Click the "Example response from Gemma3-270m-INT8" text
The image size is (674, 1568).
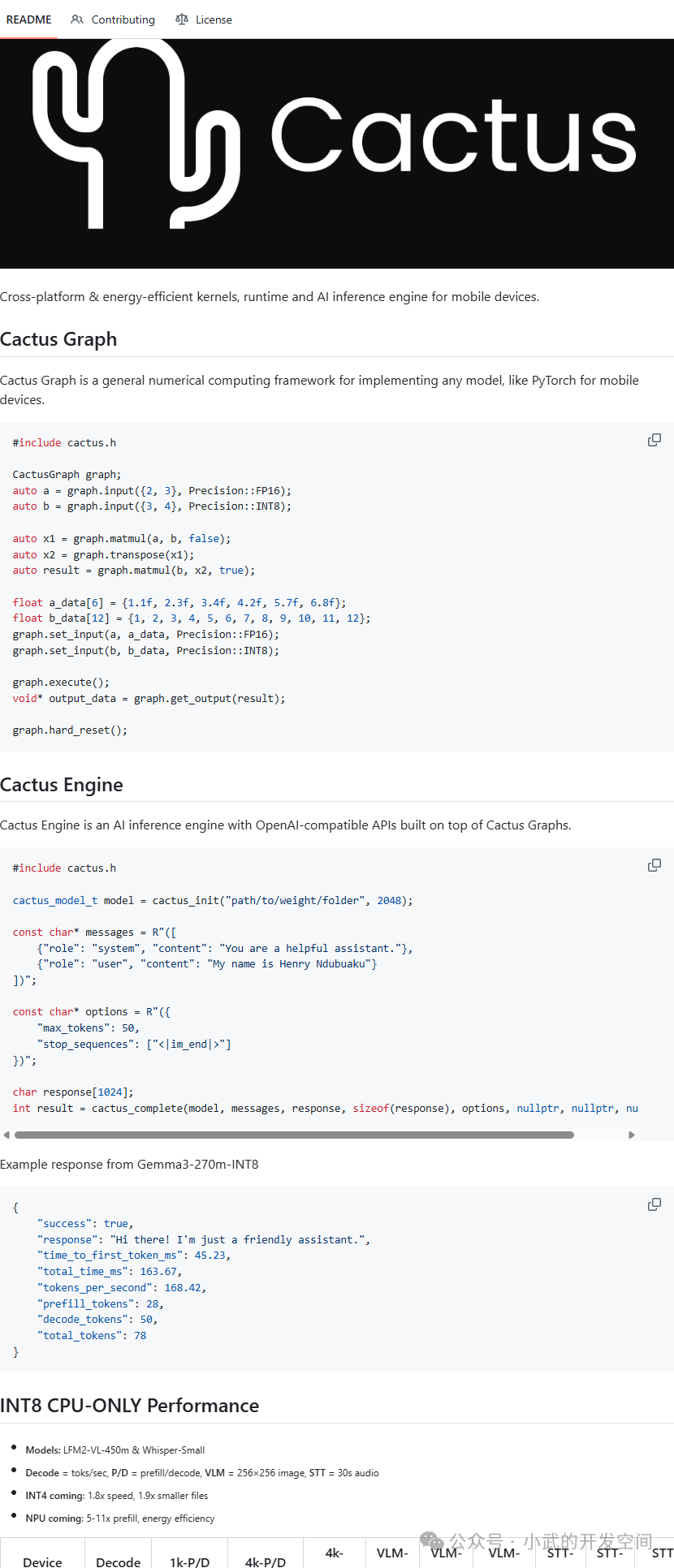coord(129,1165)
